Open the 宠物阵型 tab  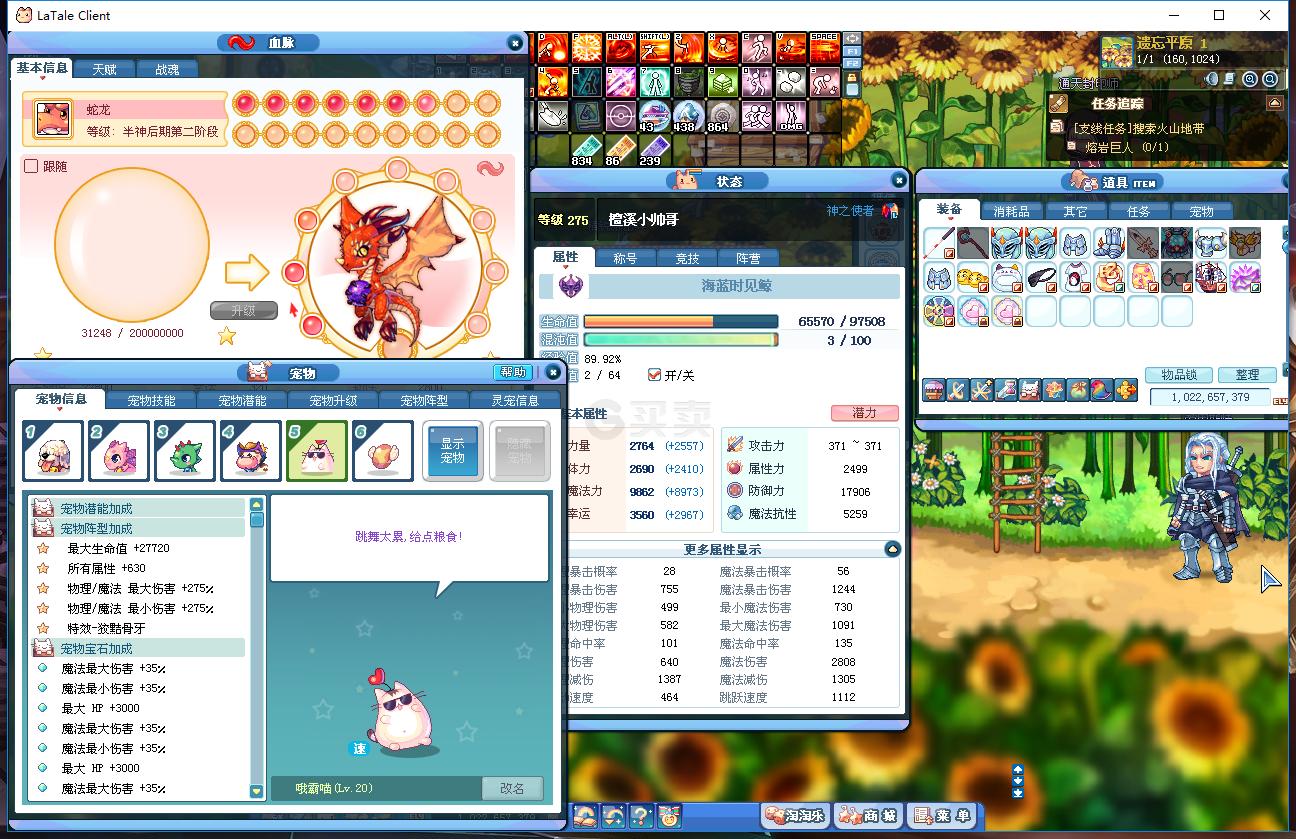[425, 401]
